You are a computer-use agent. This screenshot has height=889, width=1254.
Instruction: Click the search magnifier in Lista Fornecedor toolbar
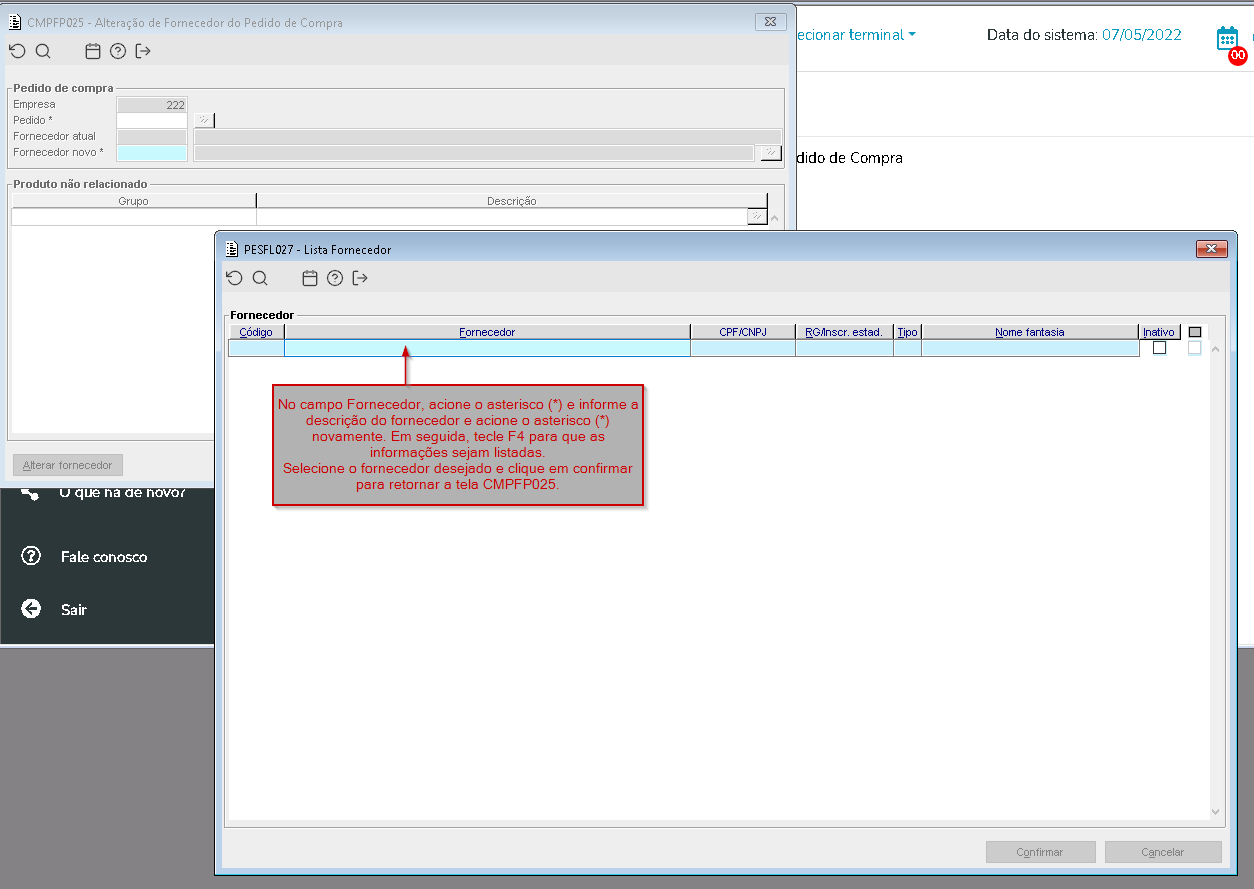coord(260,279)
